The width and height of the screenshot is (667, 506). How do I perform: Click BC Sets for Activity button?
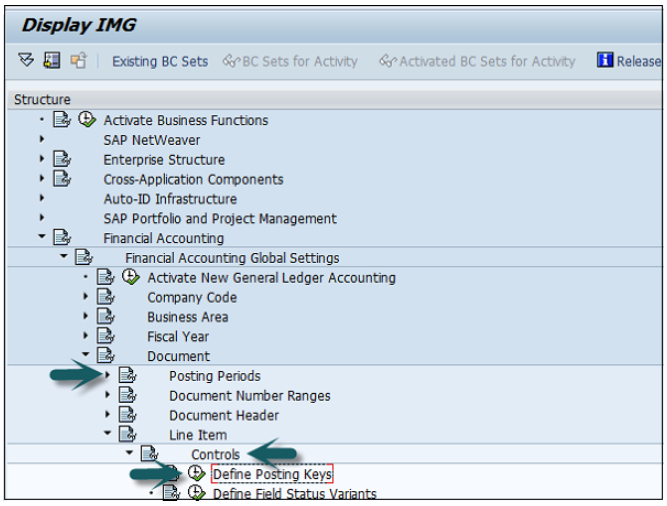290,61
